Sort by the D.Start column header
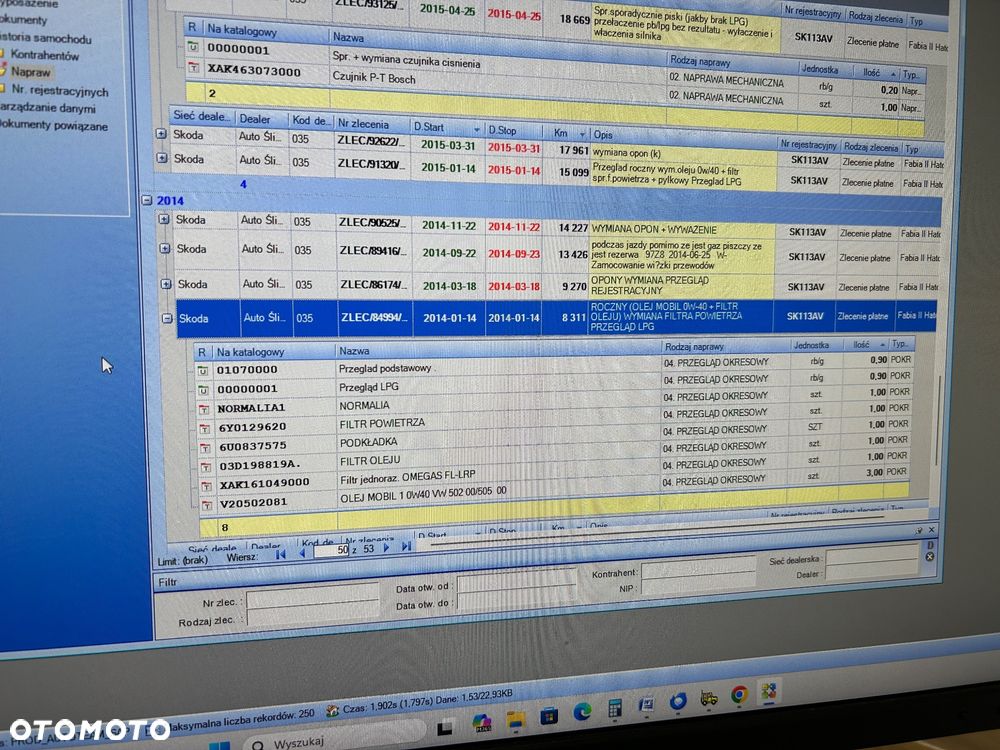The image size is (1000, 750). (446, 128)
